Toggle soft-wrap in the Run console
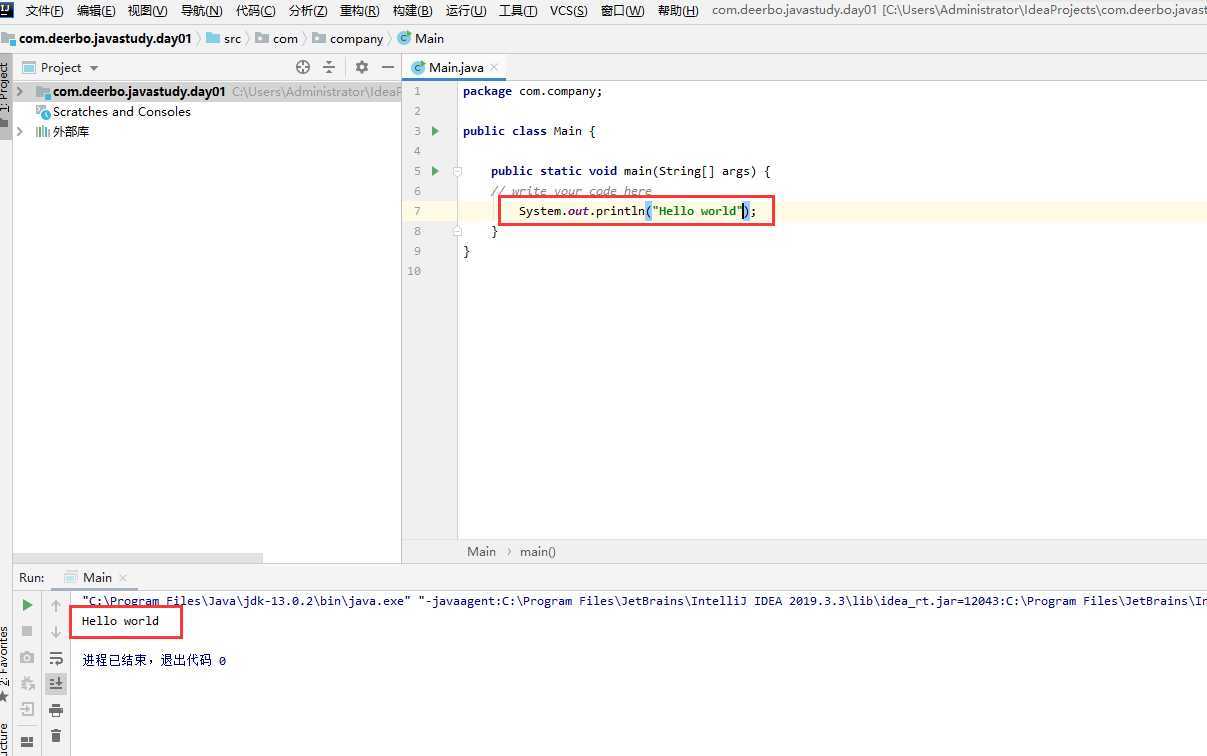This screenshot has height=756, width=1207. [56, 658]
